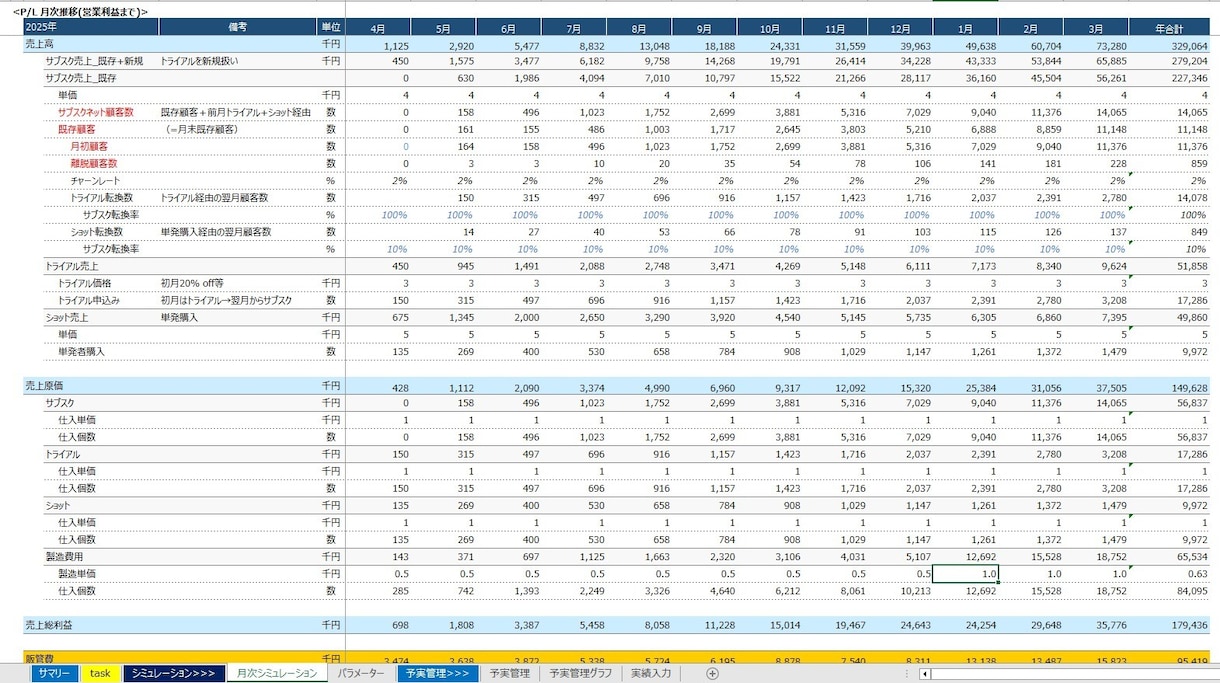Click the 月初顧客 row label
The height and width of the screenshot is (683, 1220).
pyautogui.click(x=89, y=146)
